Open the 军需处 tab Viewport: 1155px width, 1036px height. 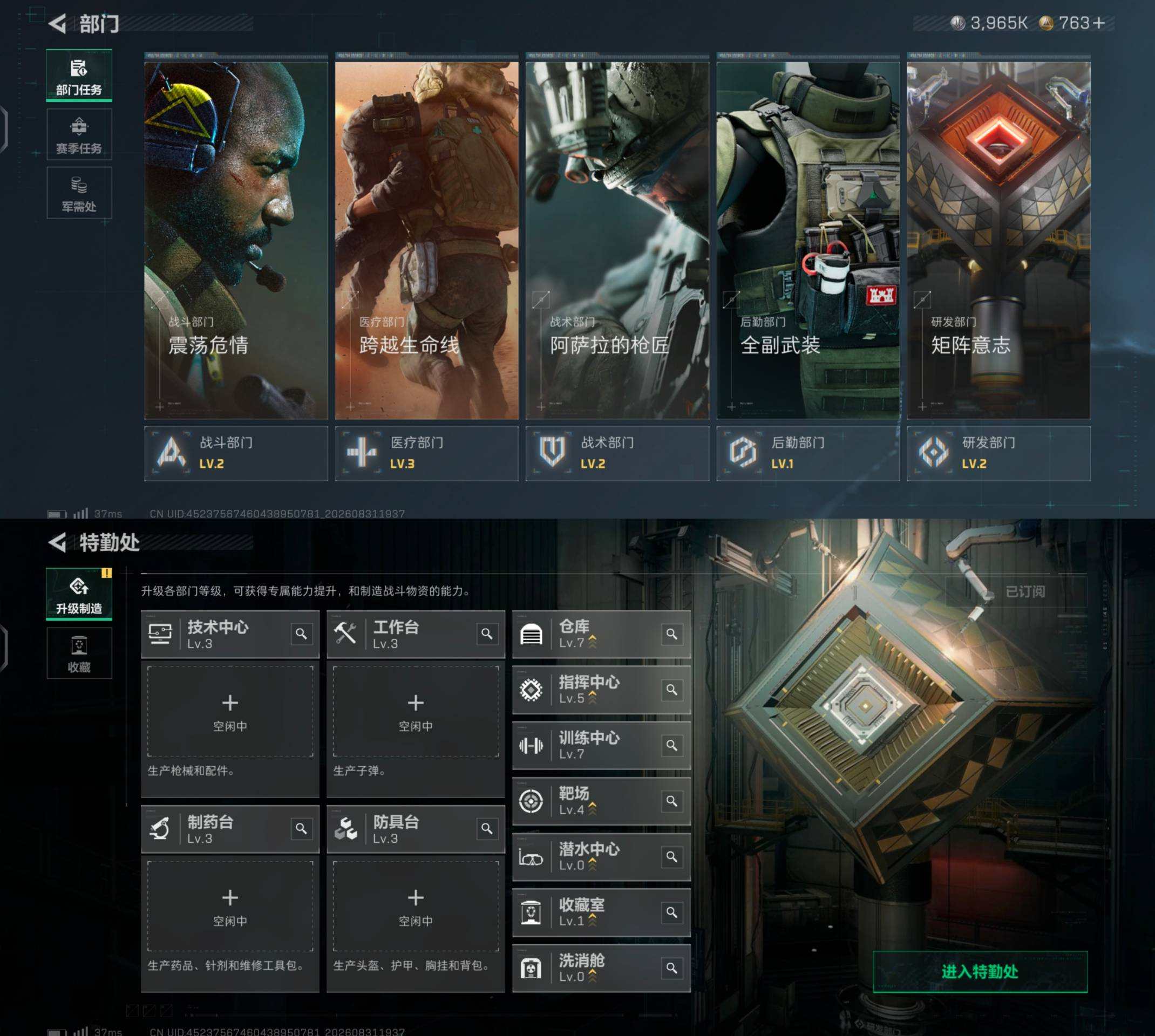tap(79, 193)
